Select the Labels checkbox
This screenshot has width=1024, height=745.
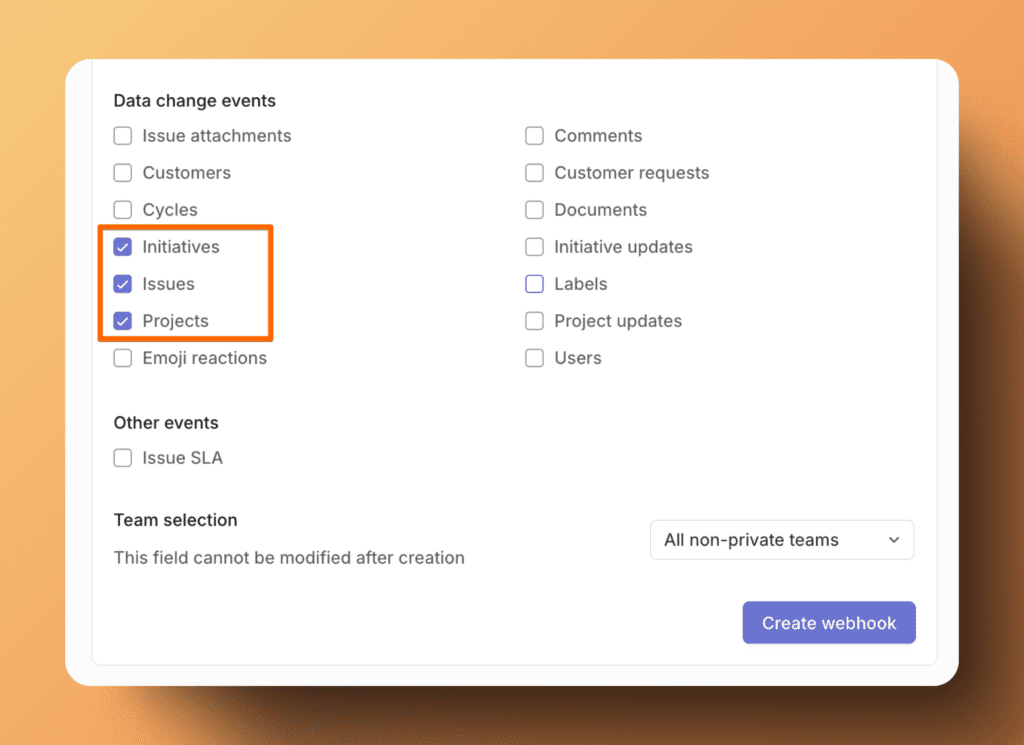pyautogui.click(x=535, y=284)
